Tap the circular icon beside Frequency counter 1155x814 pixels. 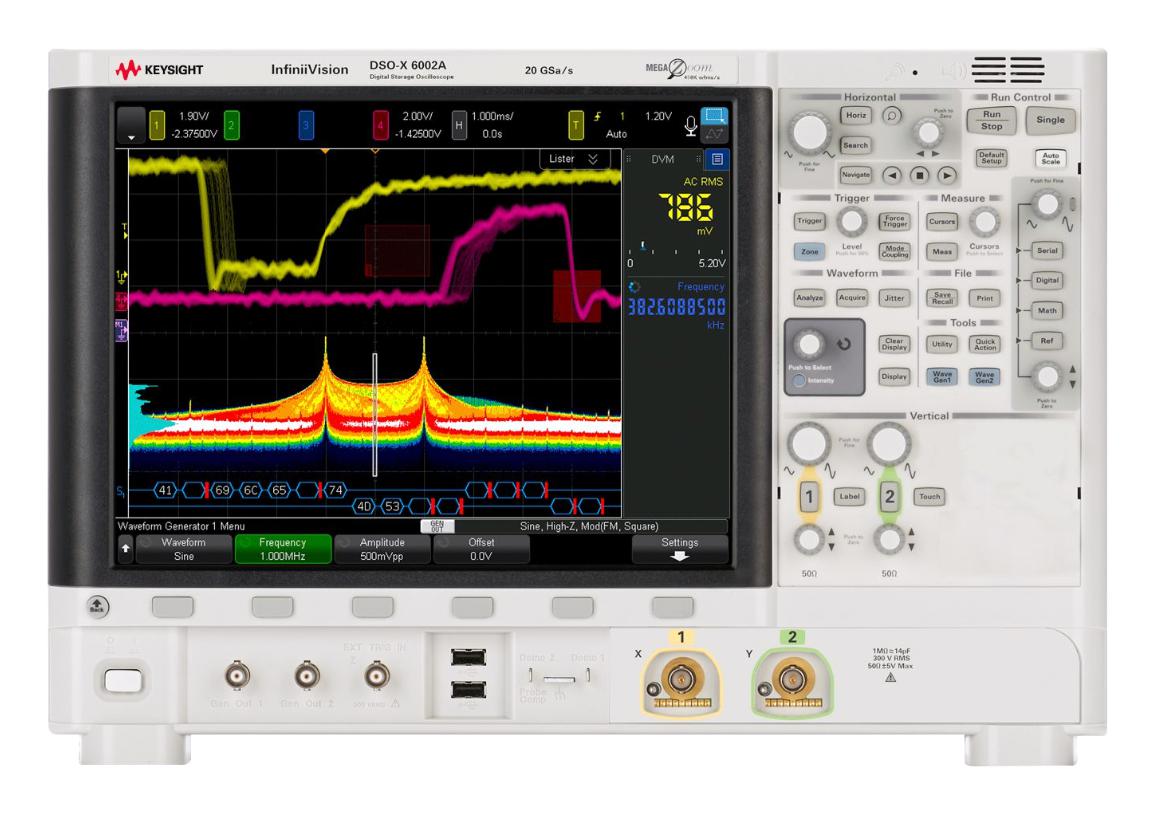(x=634, y=287)
